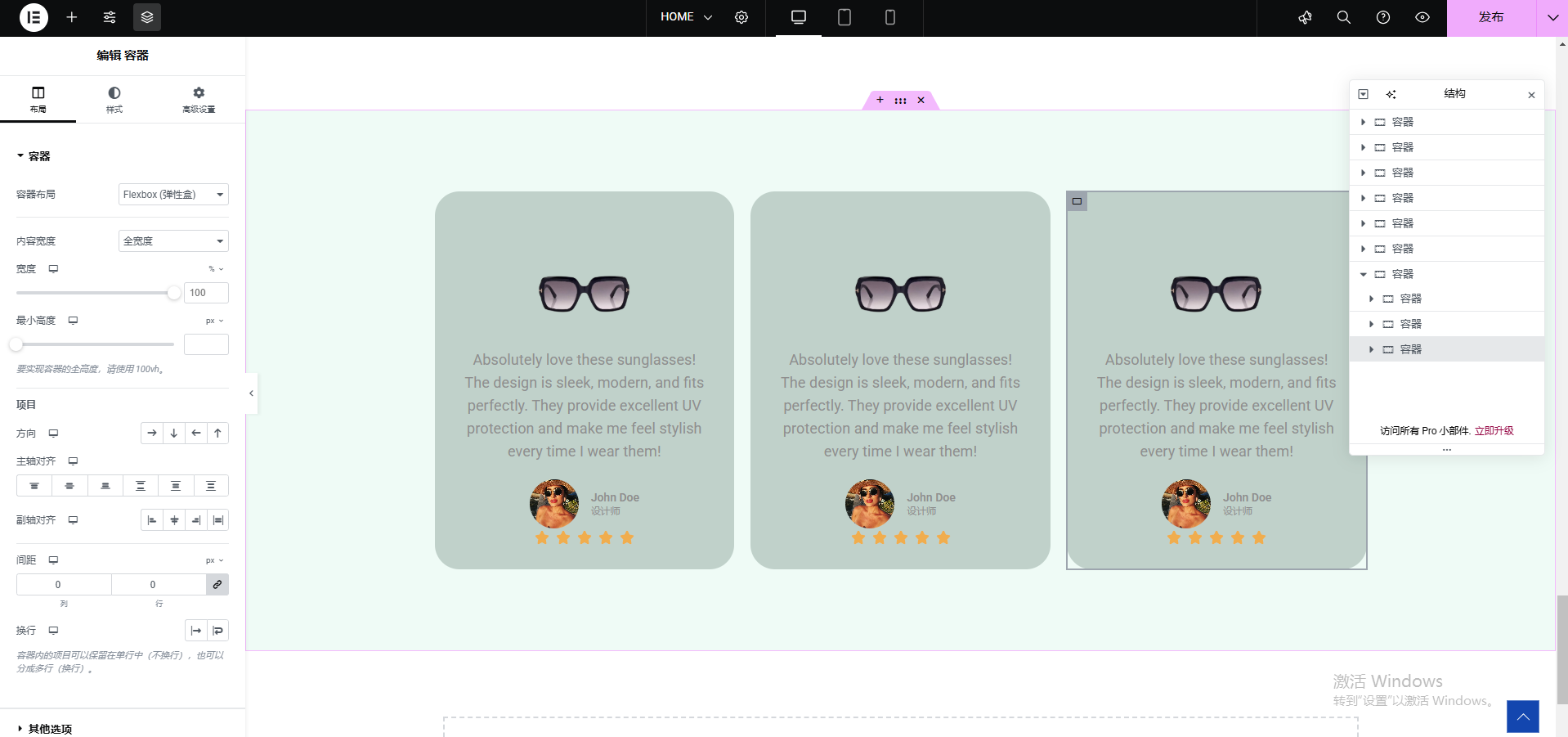Open the help question mark icon

click(x=1383, y=17)
